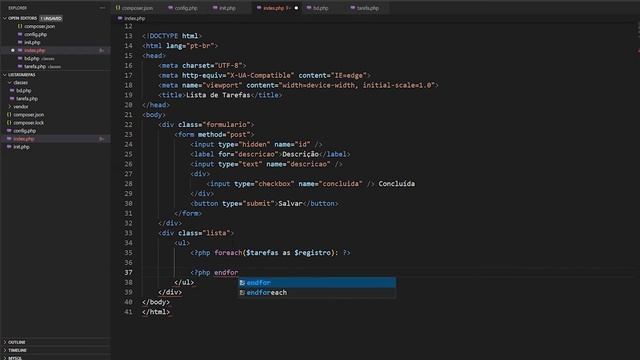
Task: Click the PHP file icon on the tarefa.php tab
Action: pyautogui.click(x=353, y=8)
